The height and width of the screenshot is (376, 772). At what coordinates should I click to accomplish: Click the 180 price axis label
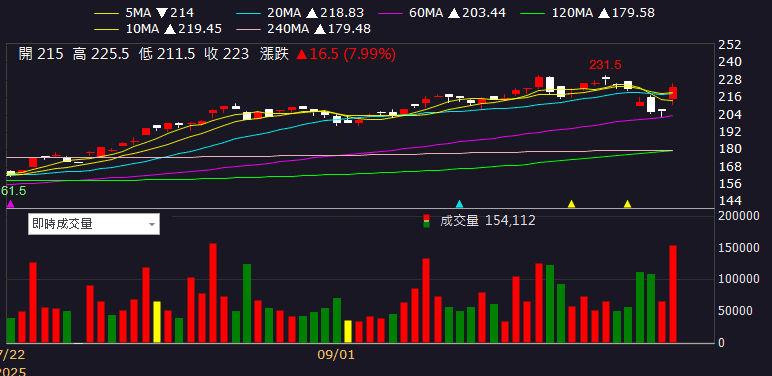730,149
